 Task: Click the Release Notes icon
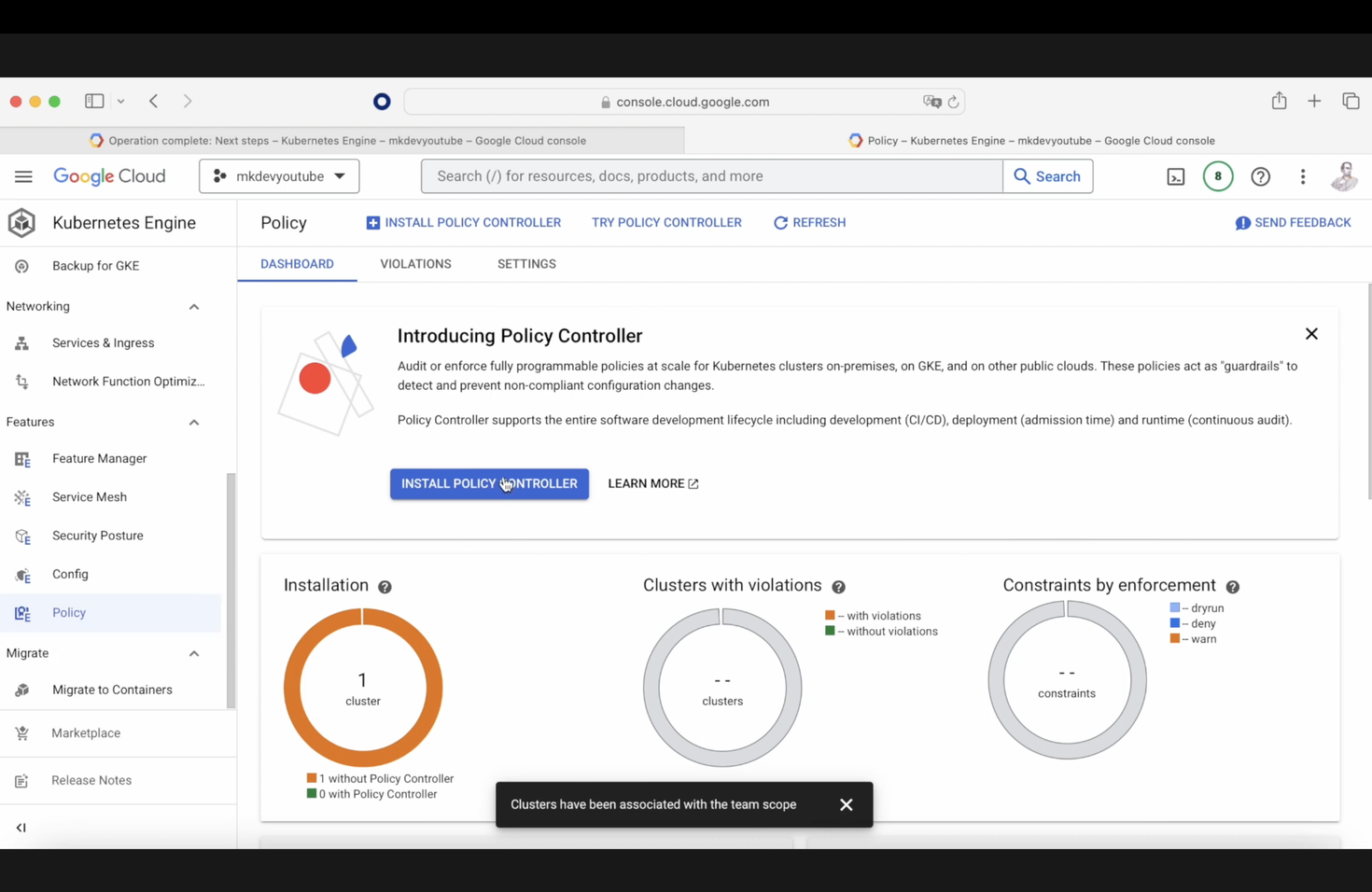21,781
